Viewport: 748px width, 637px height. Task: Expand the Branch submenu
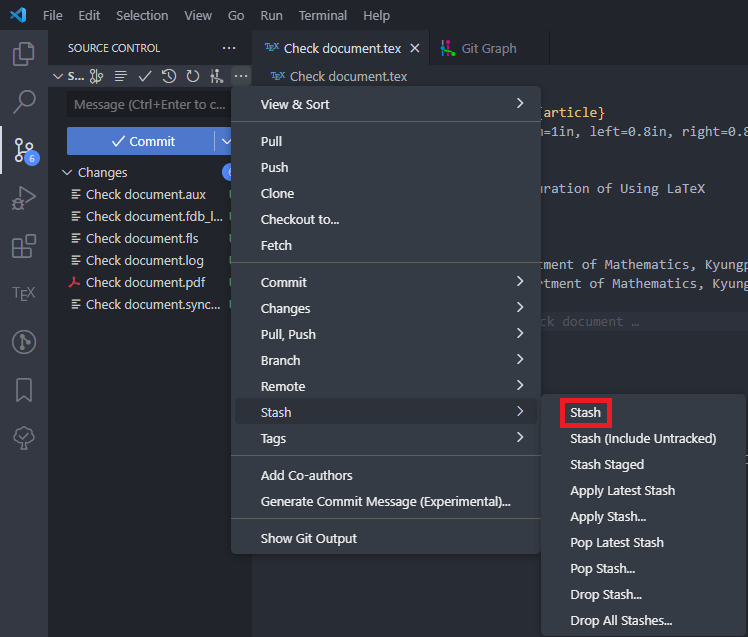click(x=385, y=360)
